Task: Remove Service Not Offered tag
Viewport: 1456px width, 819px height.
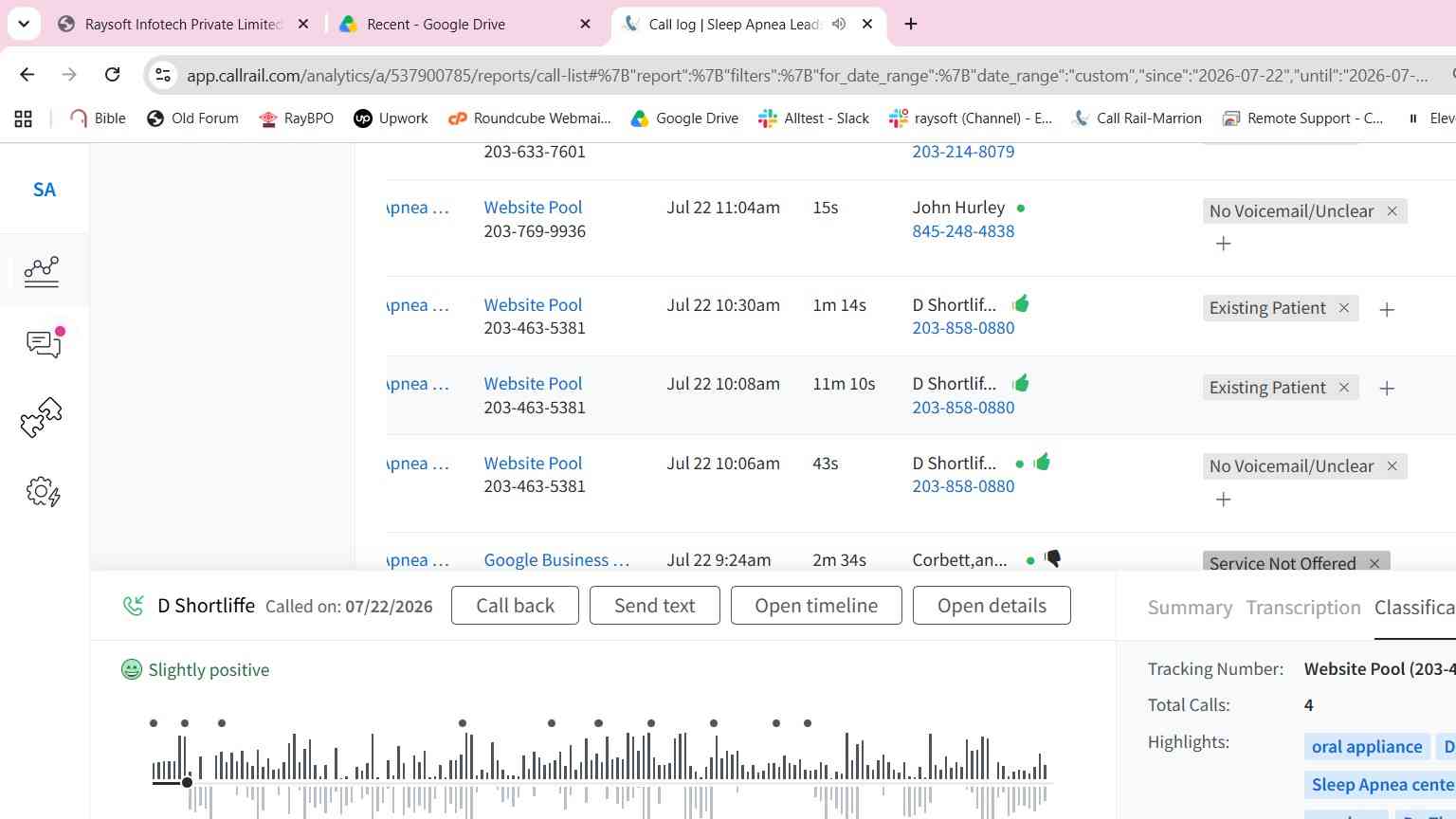Action: coord(1374,563)
